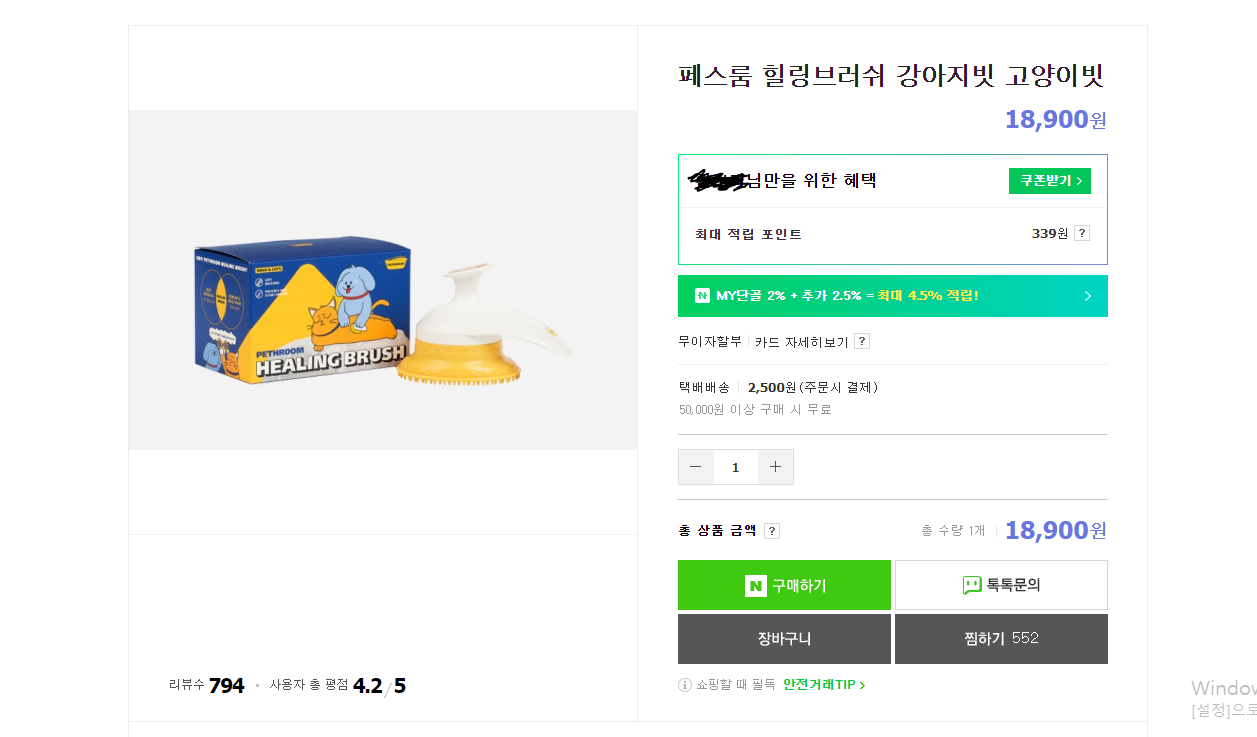Click help icon next to 카드 자세히보기
Image resolution: width=1257 pixels, height=737 pixels.
coord(862,342)
